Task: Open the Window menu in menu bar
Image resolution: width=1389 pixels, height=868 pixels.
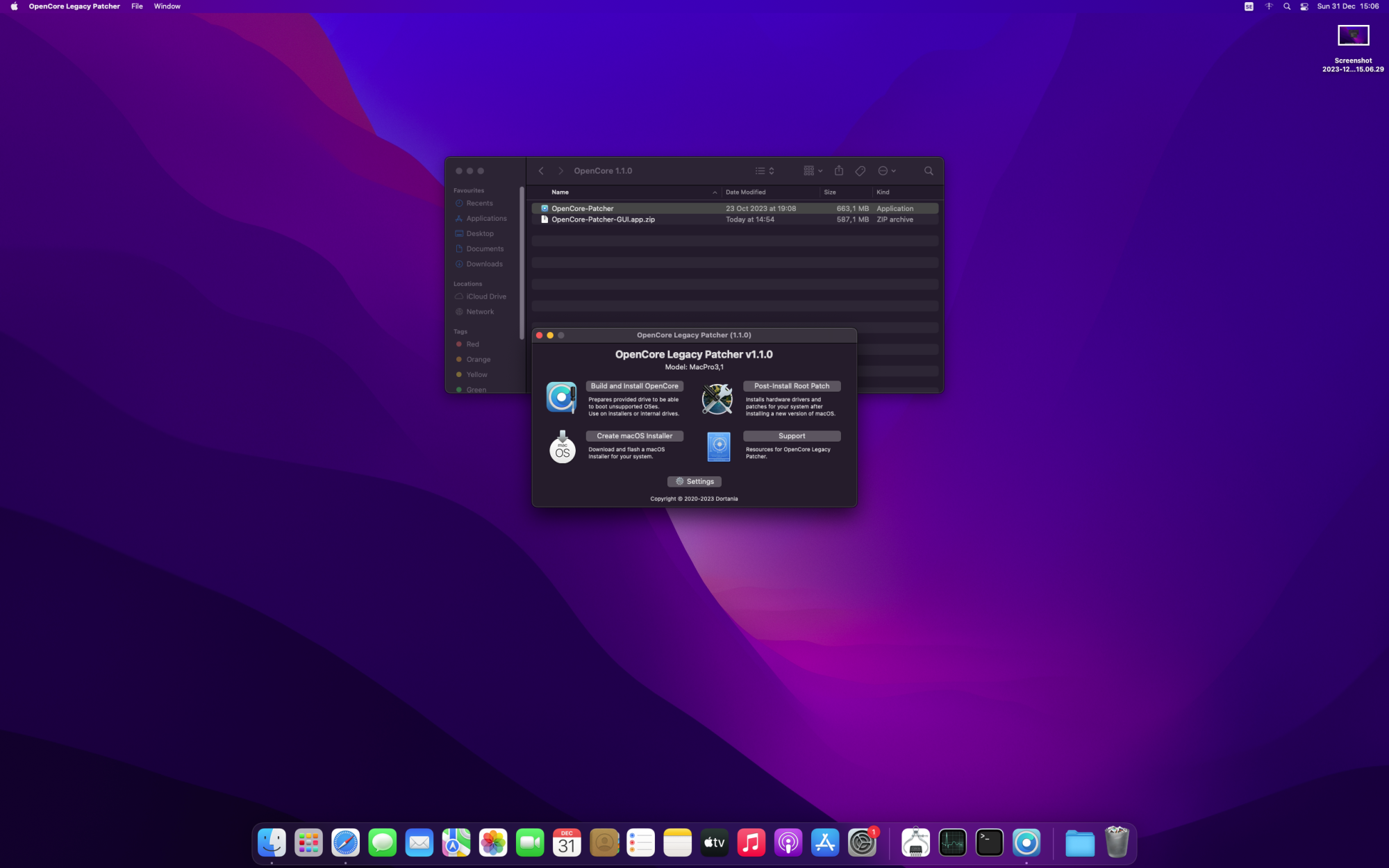Action: coord(167,6)
